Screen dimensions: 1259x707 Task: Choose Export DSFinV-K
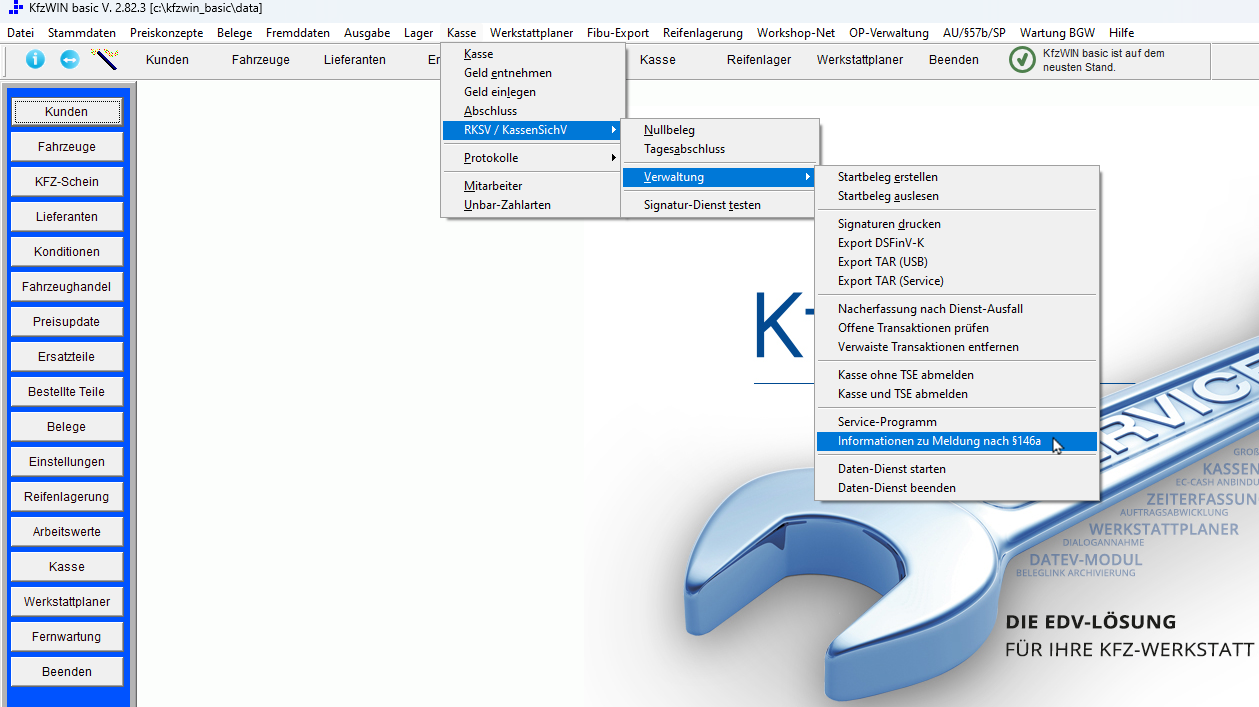pyautogui.click(x=957, y=243)
